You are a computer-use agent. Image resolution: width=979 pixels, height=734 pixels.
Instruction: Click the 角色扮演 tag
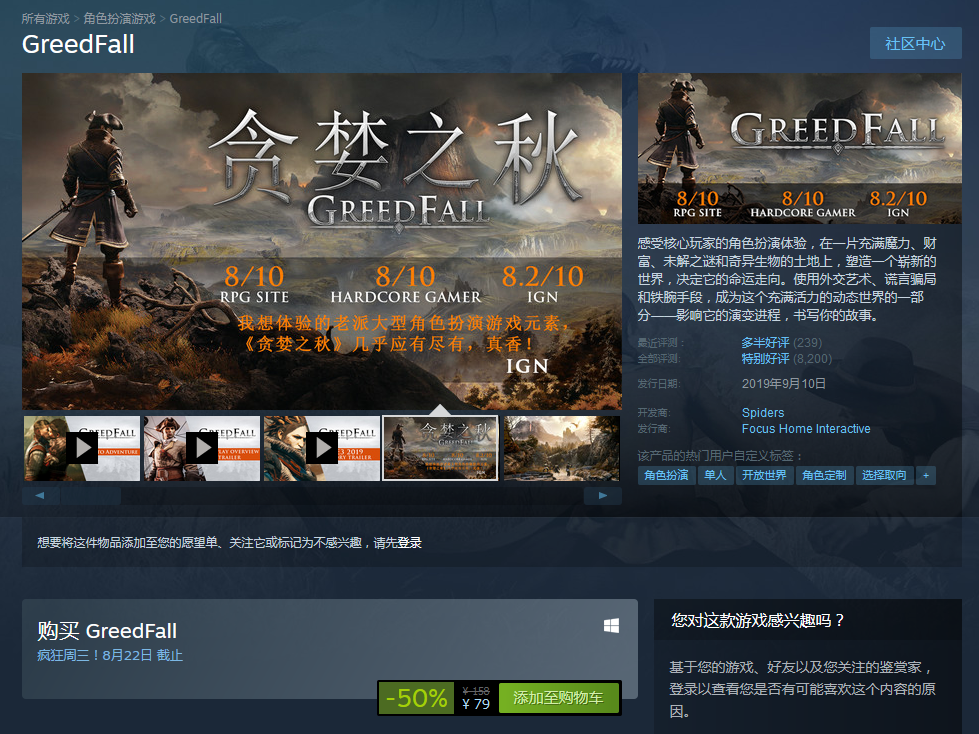point(666,475)
